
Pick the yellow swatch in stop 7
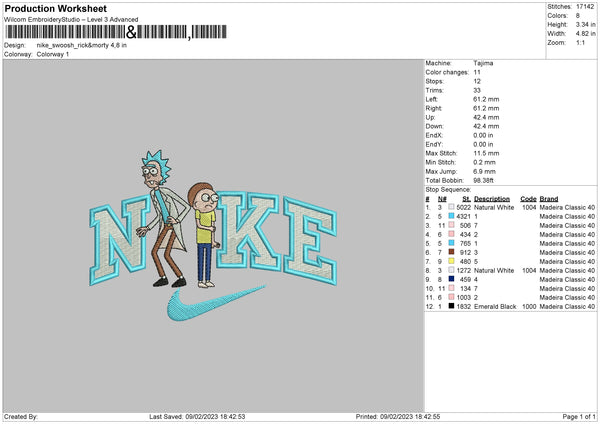[x=452, y=261]
